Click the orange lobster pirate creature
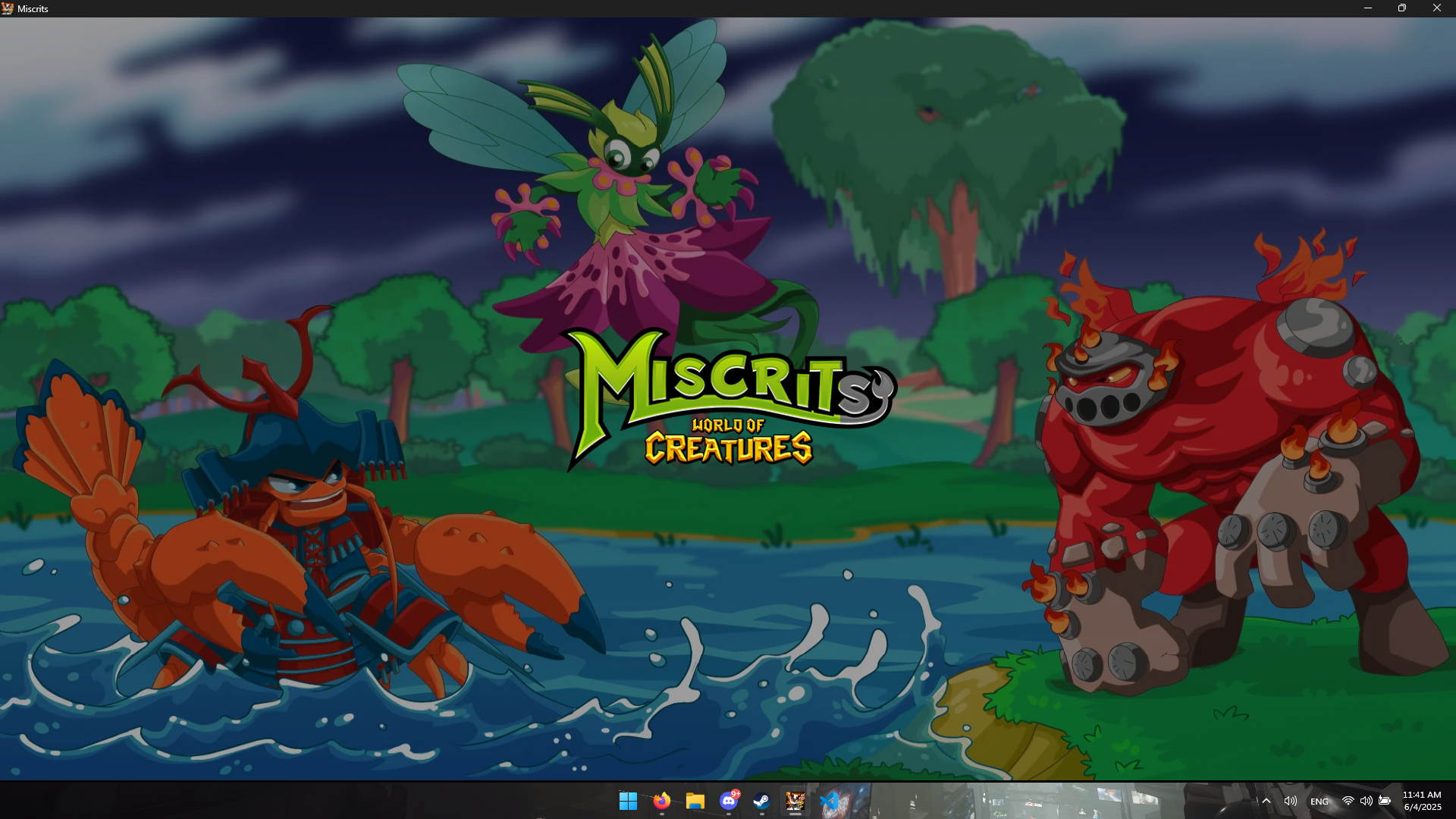Screen dimensions: 1456x819 (303, 546)
